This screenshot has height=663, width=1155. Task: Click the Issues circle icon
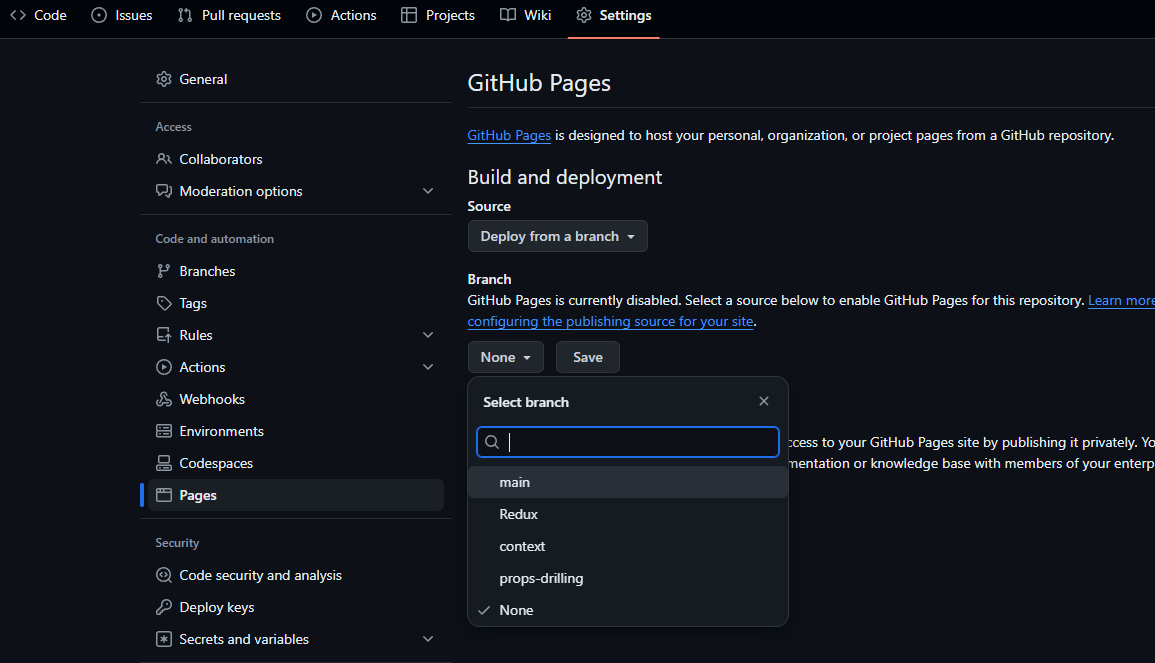coord(99,15)
